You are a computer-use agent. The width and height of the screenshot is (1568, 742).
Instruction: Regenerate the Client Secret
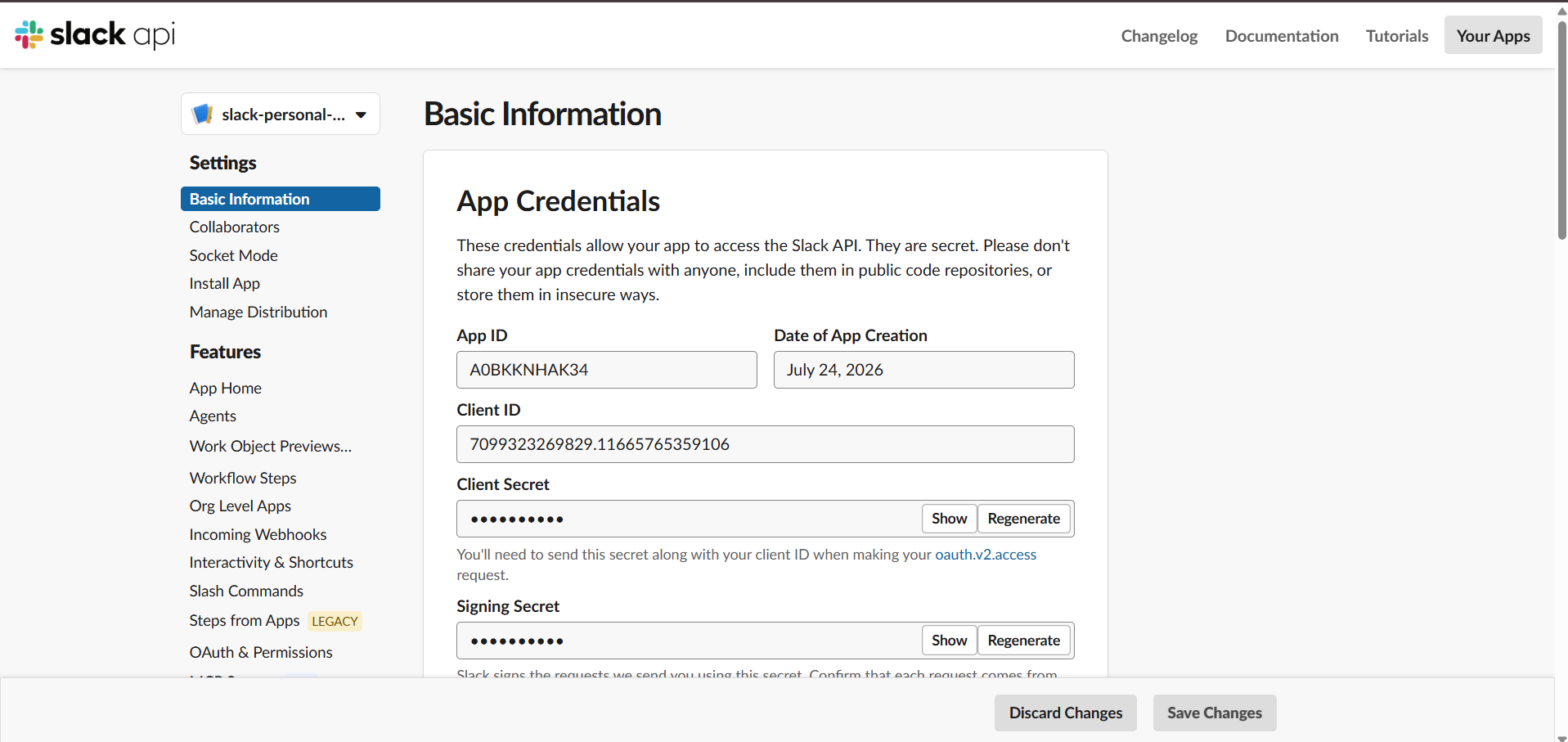(x=1024, y=519)
